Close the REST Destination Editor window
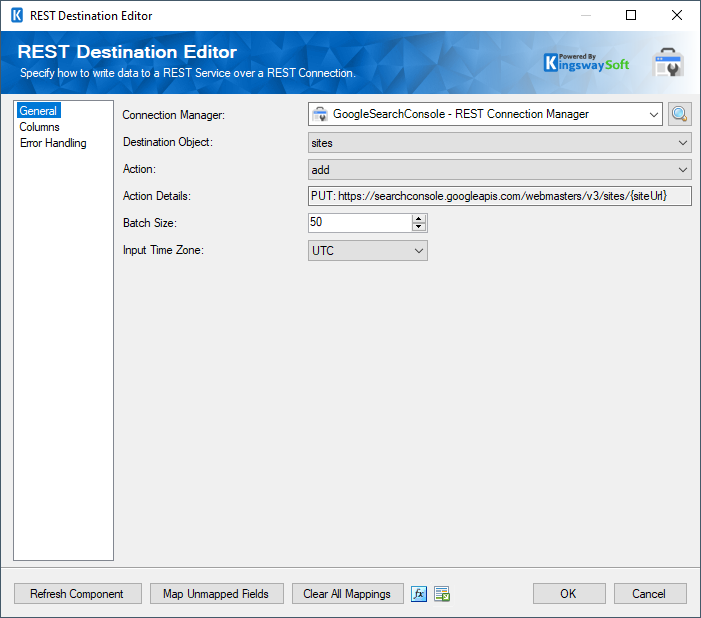The height and width of the screenshot is (618, 701). [677, 16]
